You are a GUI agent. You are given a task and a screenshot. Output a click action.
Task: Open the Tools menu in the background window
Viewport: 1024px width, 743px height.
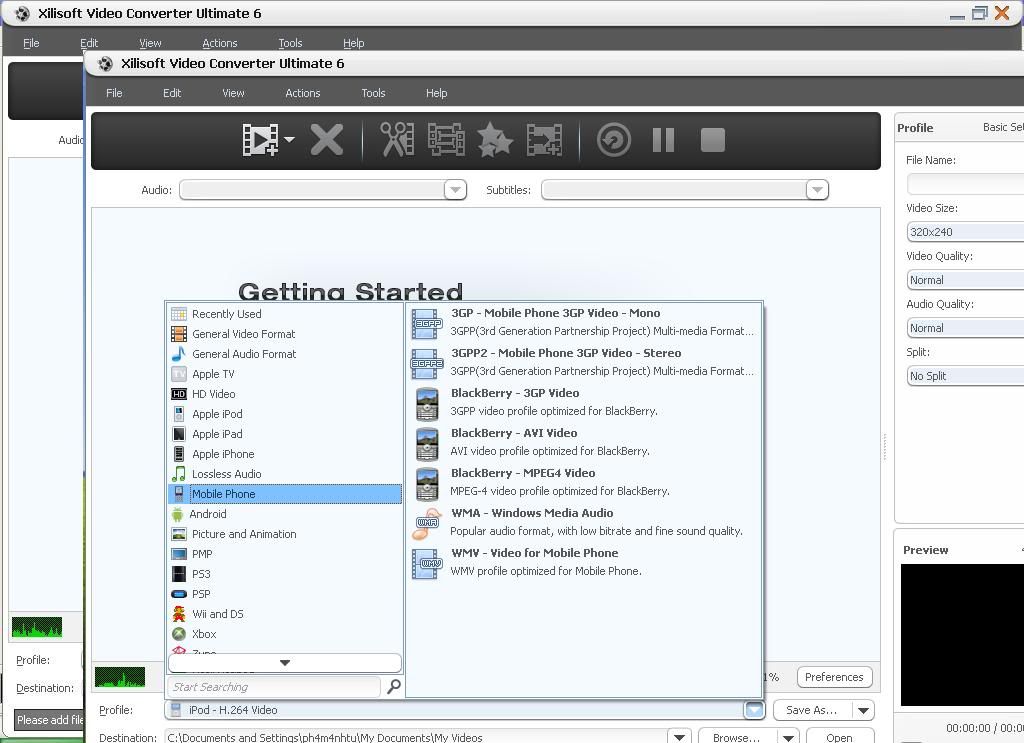[291, 43]
